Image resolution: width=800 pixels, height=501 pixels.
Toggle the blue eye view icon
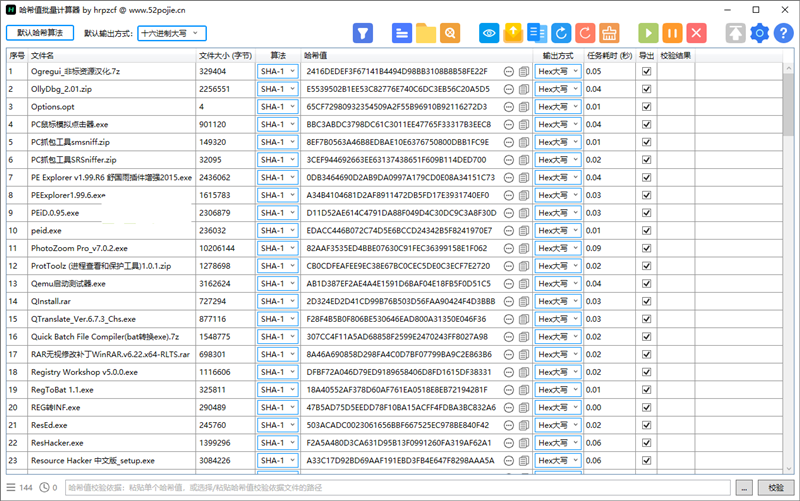(x=489, y=33)
